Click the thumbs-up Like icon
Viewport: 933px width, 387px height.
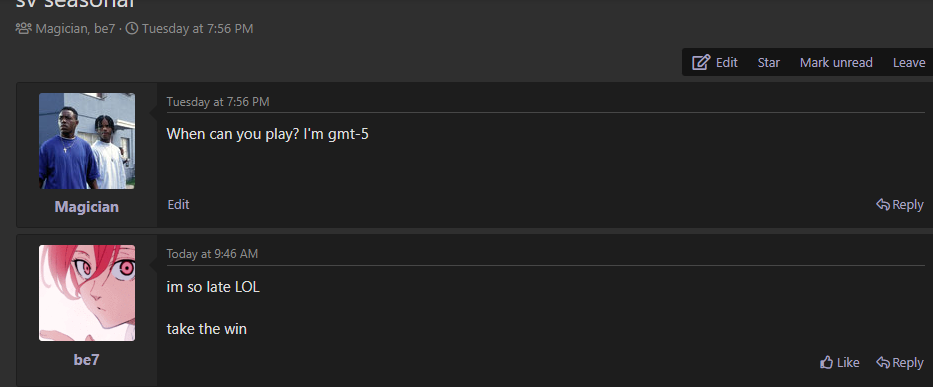pos(826,362)
